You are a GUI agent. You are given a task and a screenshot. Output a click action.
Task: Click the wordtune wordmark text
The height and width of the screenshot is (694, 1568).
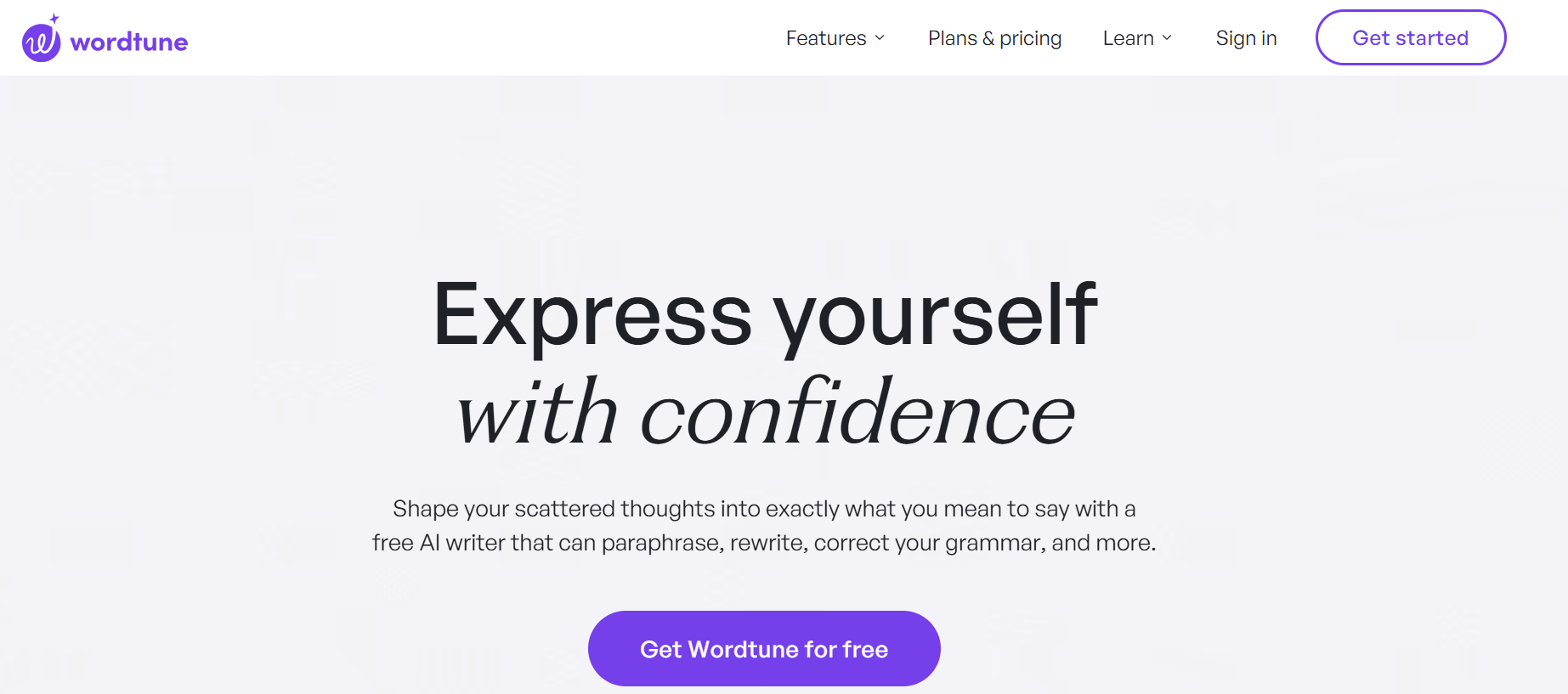(x=129, y=42)
